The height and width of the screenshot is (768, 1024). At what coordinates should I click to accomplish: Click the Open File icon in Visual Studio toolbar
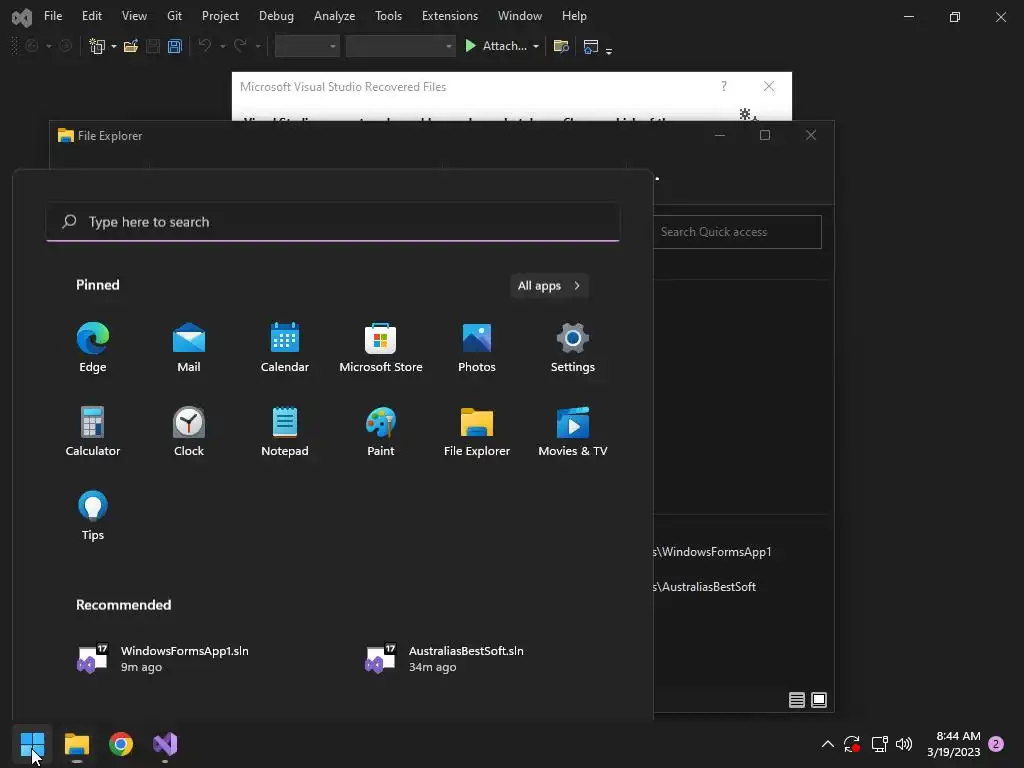pos(131,46)
